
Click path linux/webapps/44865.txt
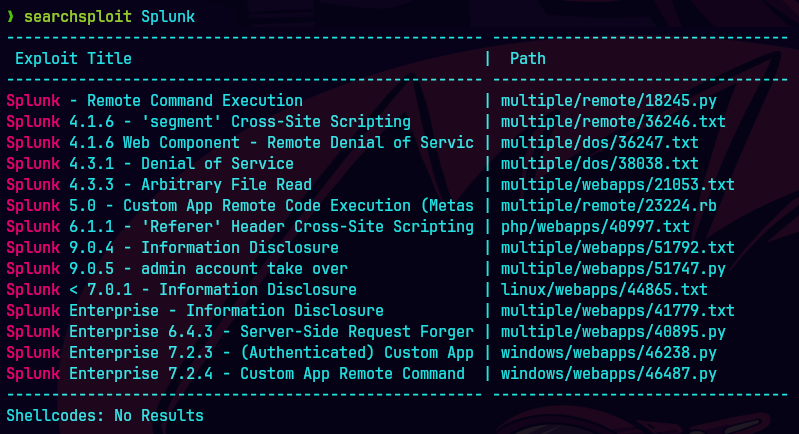(604, 289)
